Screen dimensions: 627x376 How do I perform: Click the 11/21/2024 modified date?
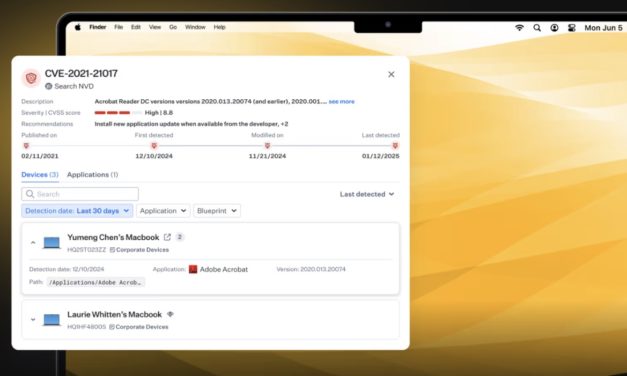(x=267, y=156)
